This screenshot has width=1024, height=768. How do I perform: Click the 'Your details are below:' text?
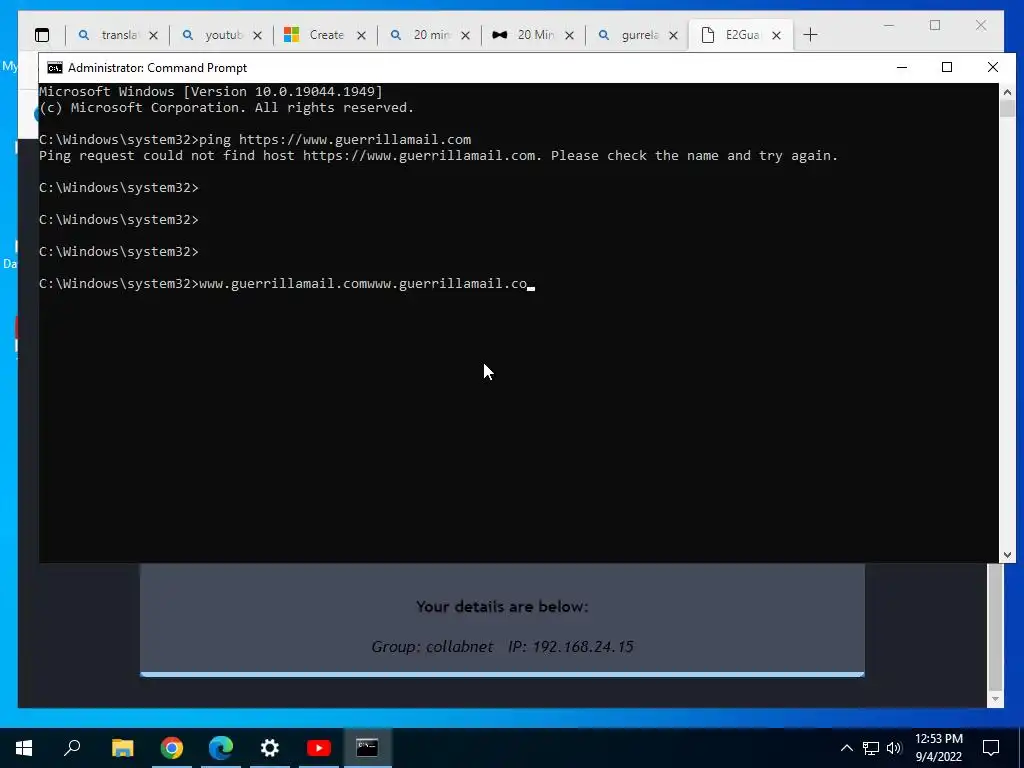click(502, 607)
